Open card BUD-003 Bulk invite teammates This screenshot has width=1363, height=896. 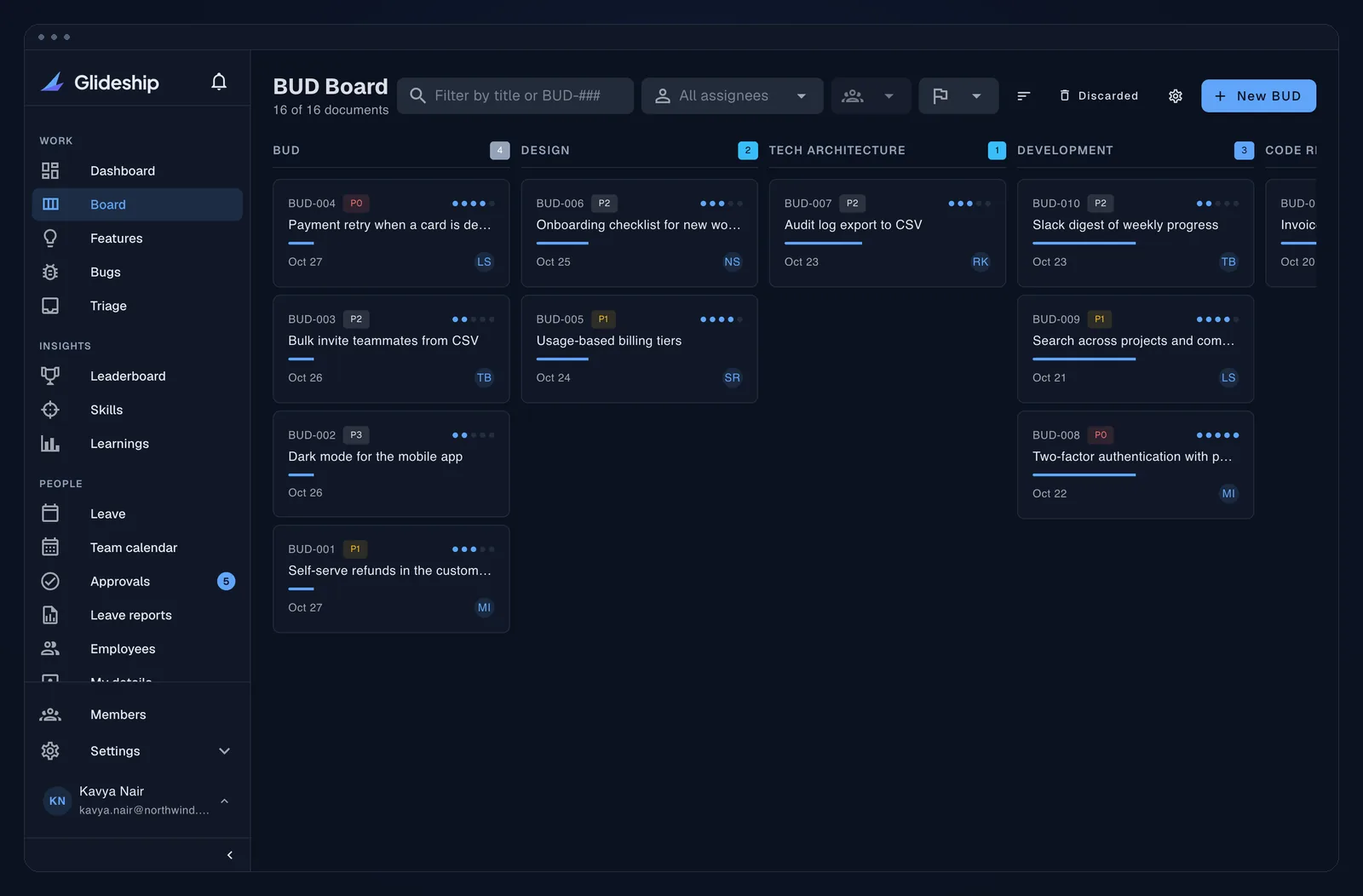pos(391,348)
